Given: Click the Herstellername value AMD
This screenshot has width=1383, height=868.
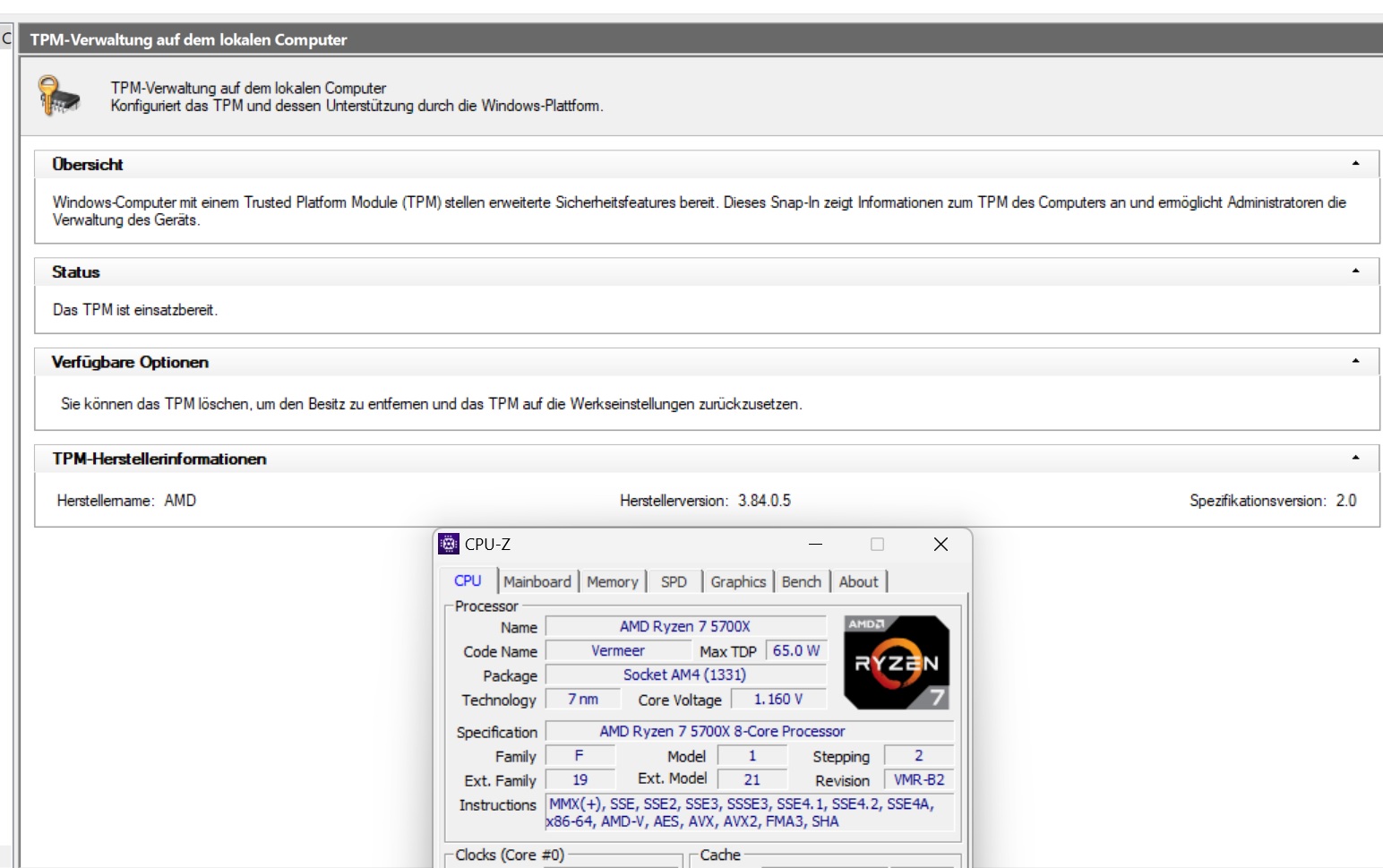Looking at the screenshot, I should (x=180, y=501).
